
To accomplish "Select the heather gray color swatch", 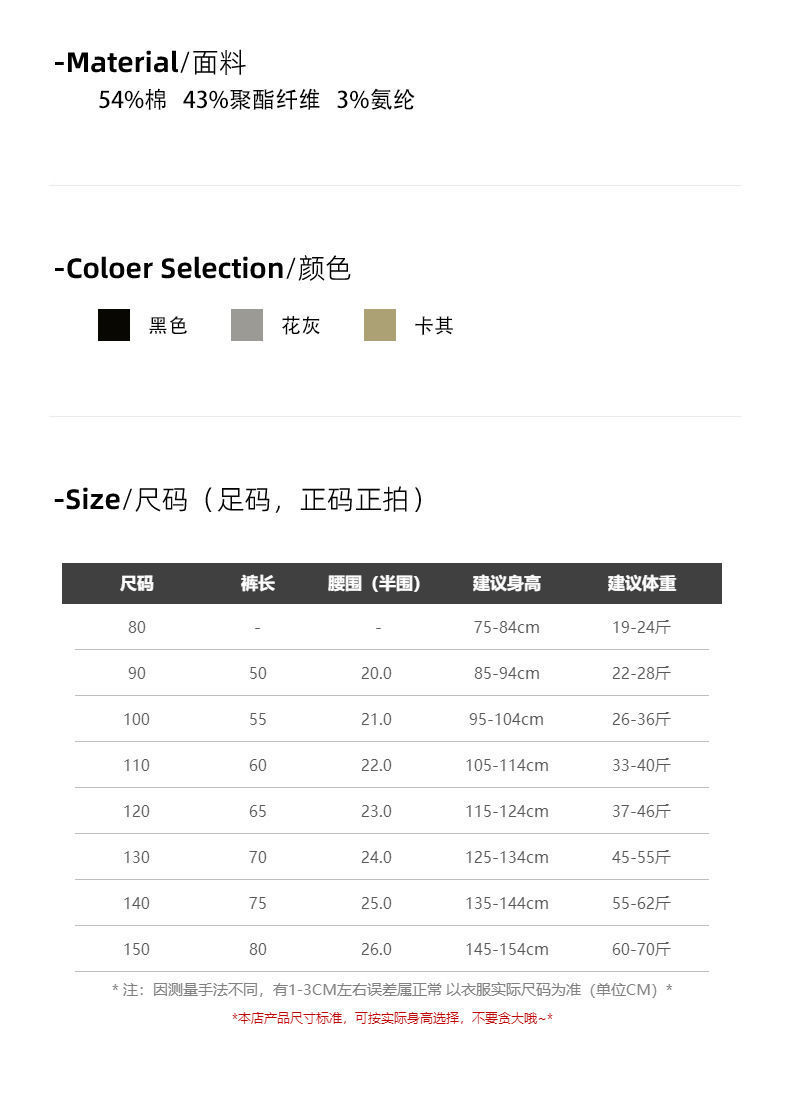I will pyautogui.click(x=247, y=325).
